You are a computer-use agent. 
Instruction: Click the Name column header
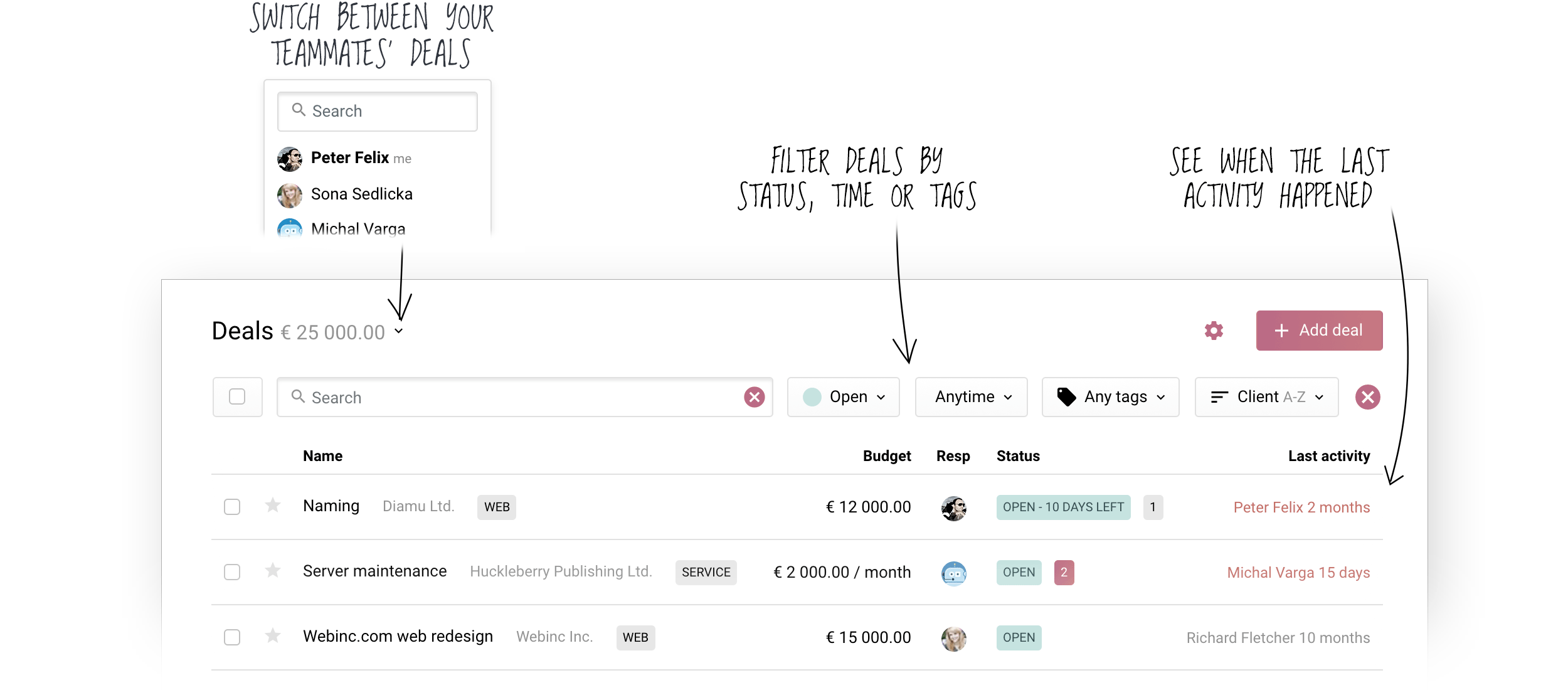coord(323,456)
